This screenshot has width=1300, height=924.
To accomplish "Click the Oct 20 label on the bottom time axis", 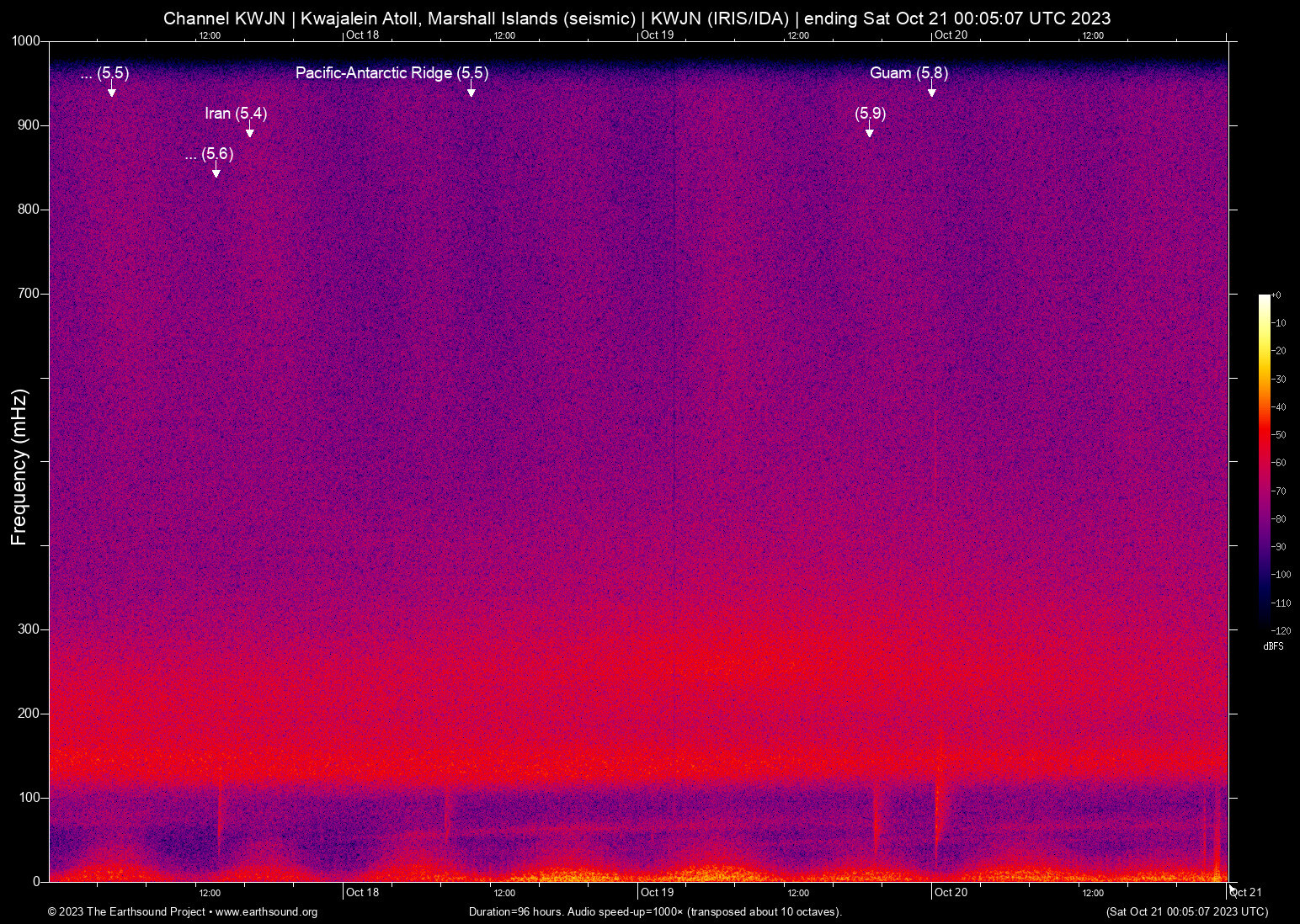I will click(x=951, y=893).
